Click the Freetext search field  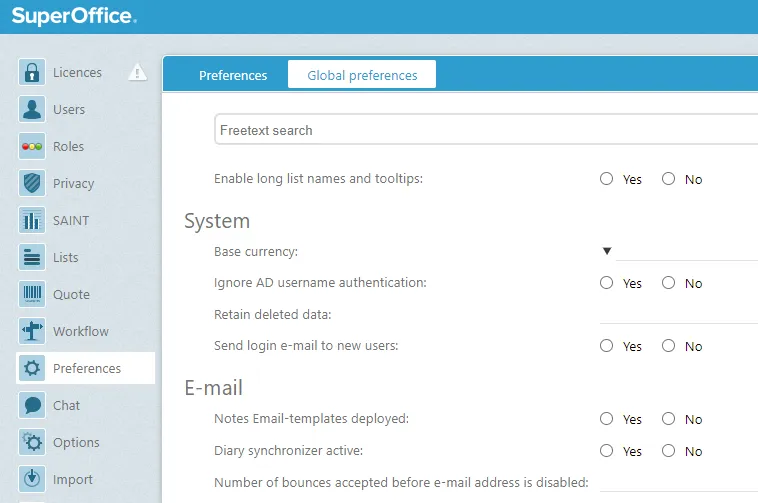pos(485,131)
